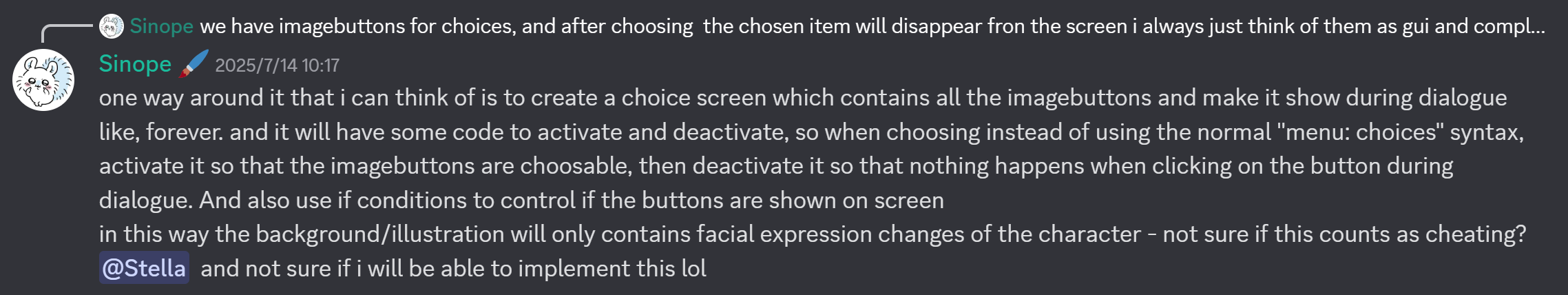The height and width of the screenshot is (295, 1568).
Task: Click the line starting "dialogue. And also use"
Action: pyautogui.click(x=521, y=201)
